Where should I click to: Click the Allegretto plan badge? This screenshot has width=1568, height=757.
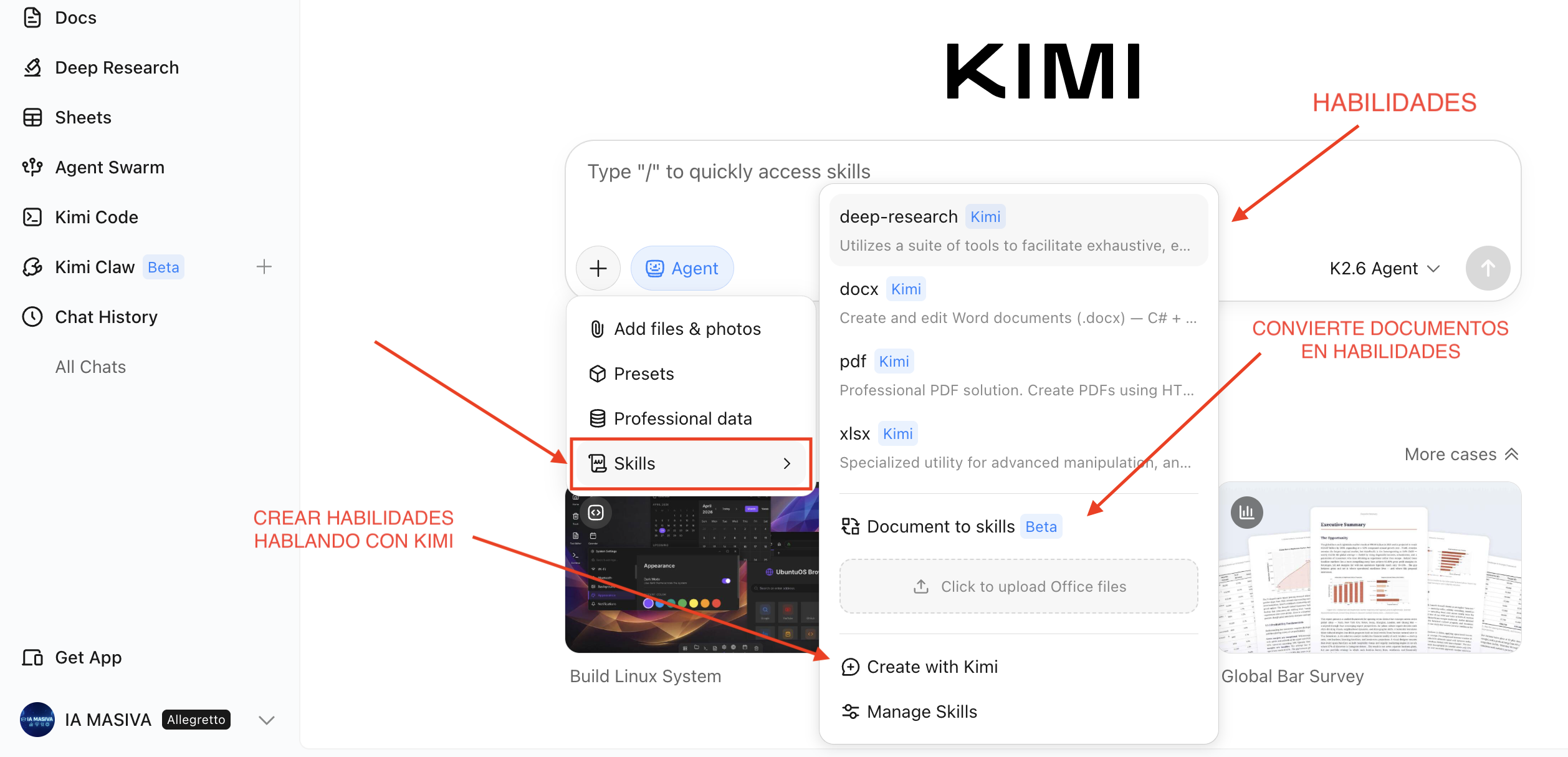(196, 720)
